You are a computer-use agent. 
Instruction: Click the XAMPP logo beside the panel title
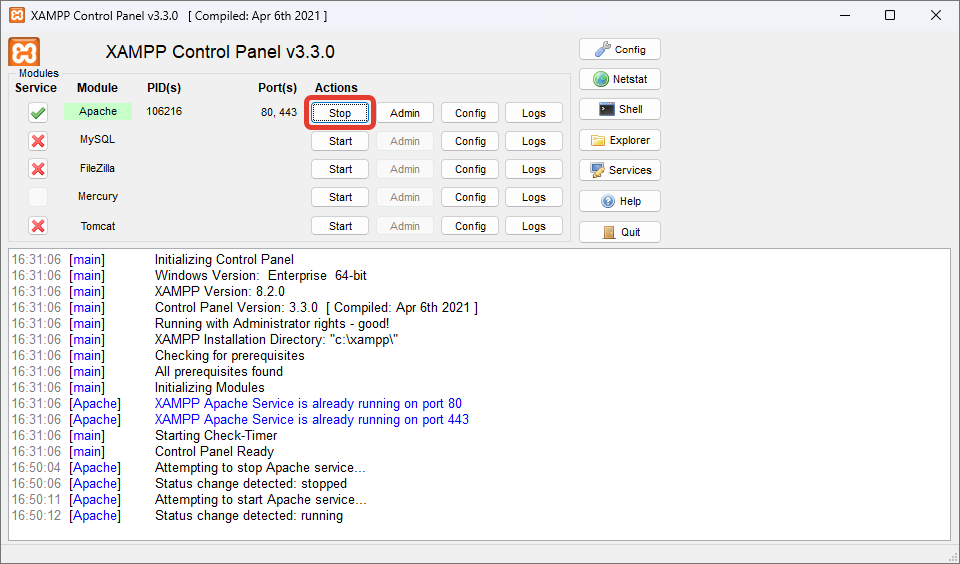[x=24, y=52]
